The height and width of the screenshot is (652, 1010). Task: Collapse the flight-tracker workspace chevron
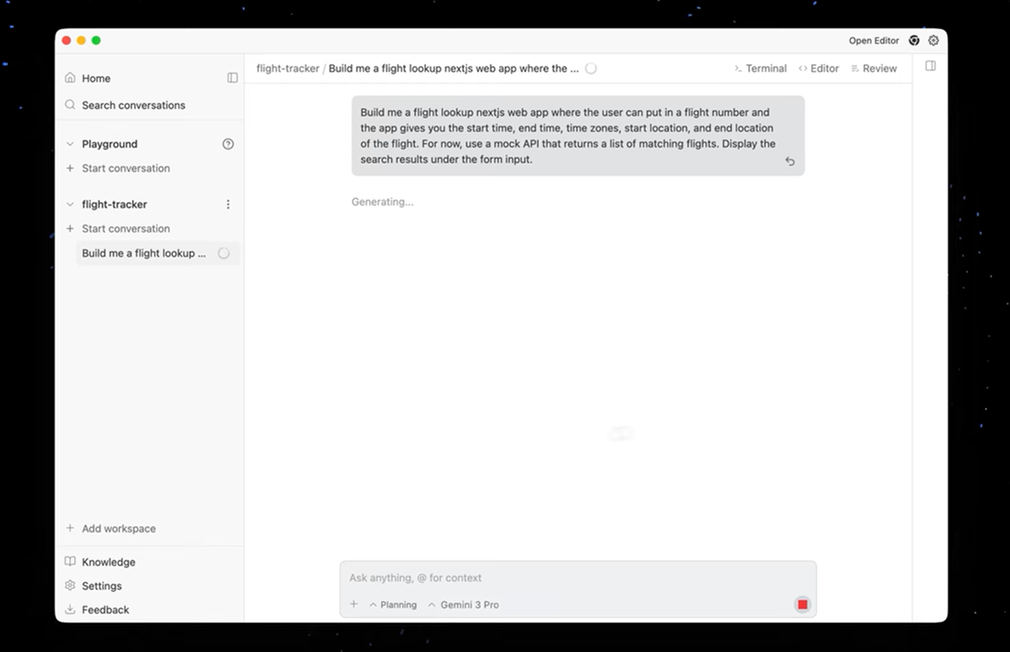point(70,204)
